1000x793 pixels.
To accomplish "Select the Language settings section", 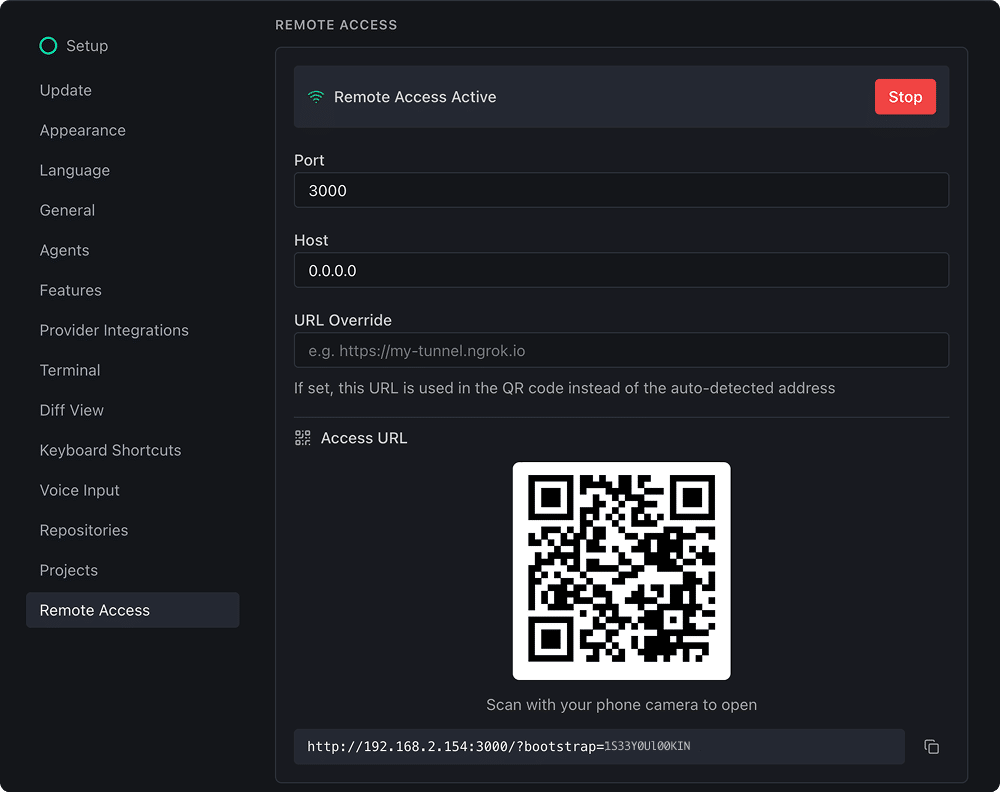I will (75, 170).
